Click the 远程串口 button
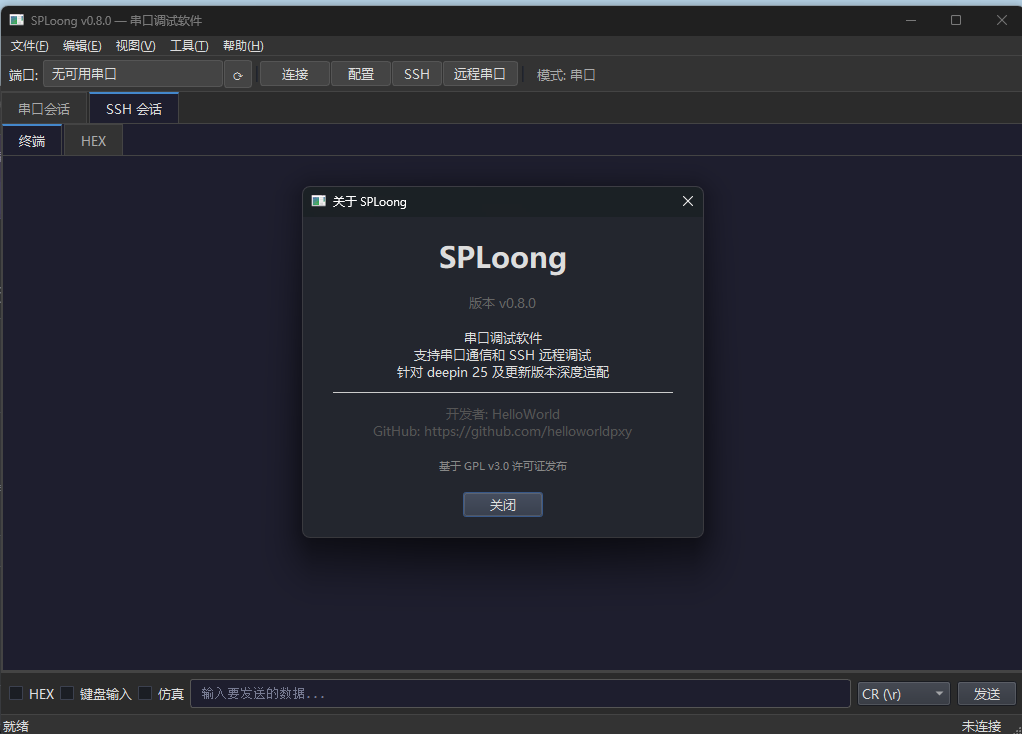This screenshot has width=1022, height=734. pyautogui.click(x=480, y=74)
